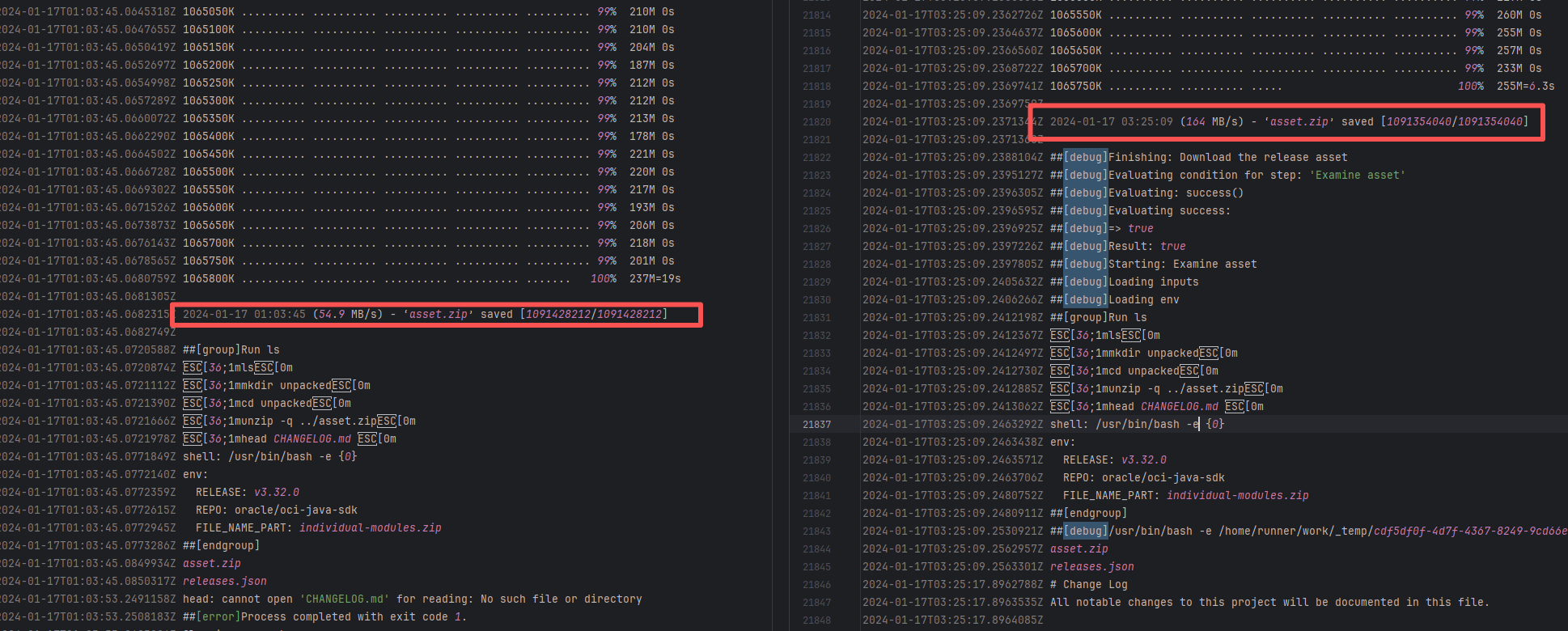1568x631 pixels.
Task: Click line number 21837 in the gutter
Action: coord(816,425)
